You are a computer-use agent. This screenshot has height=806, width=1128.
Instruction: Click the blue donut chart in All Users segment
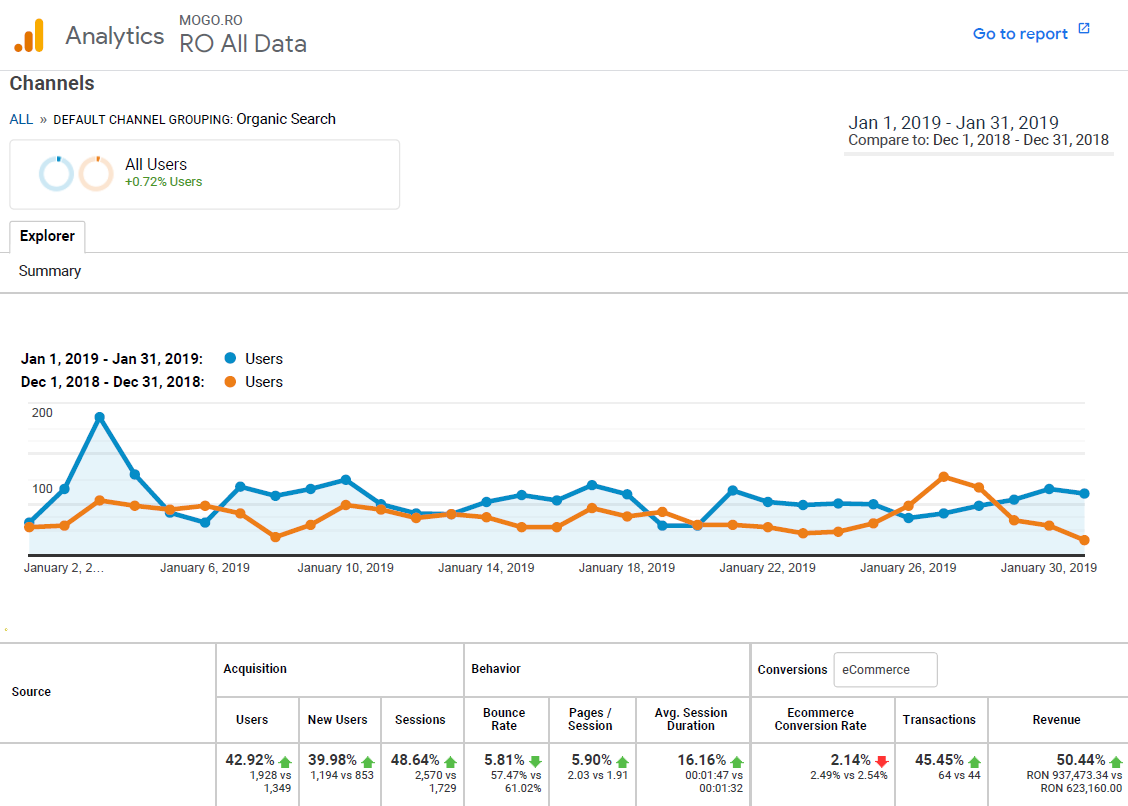pos(56,172)
